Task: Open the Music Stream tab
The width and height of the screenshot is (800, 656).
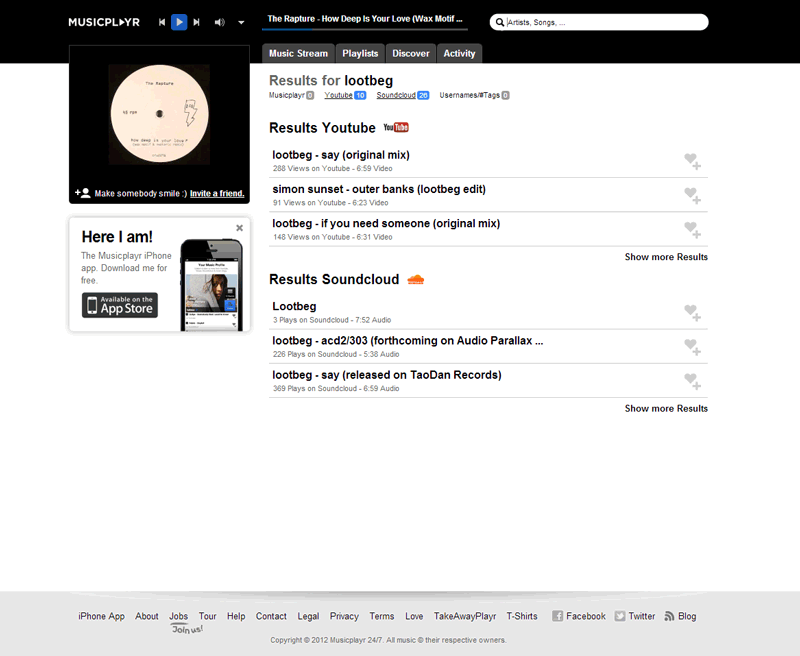Action: 298,54
